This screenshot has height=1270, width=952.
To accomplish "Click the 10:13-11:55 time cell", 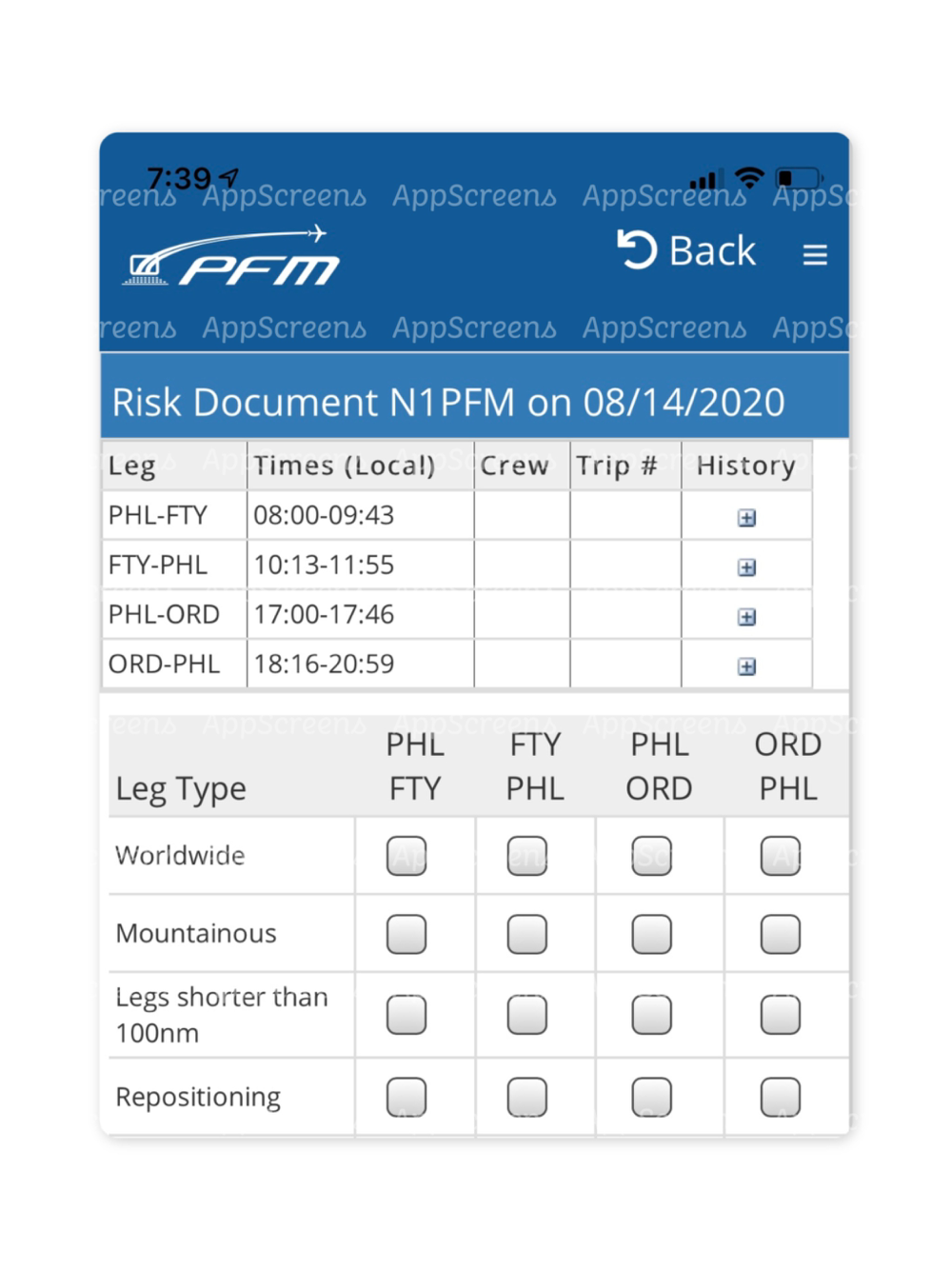I will 361,565.
